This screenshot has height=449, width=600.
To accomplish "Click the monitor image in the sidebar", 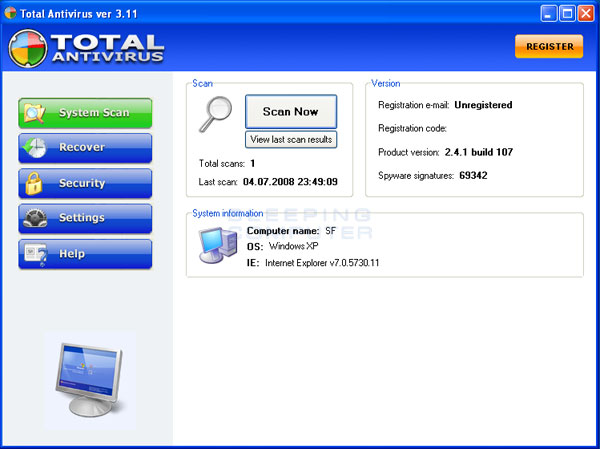I will (x=89, y=380).
